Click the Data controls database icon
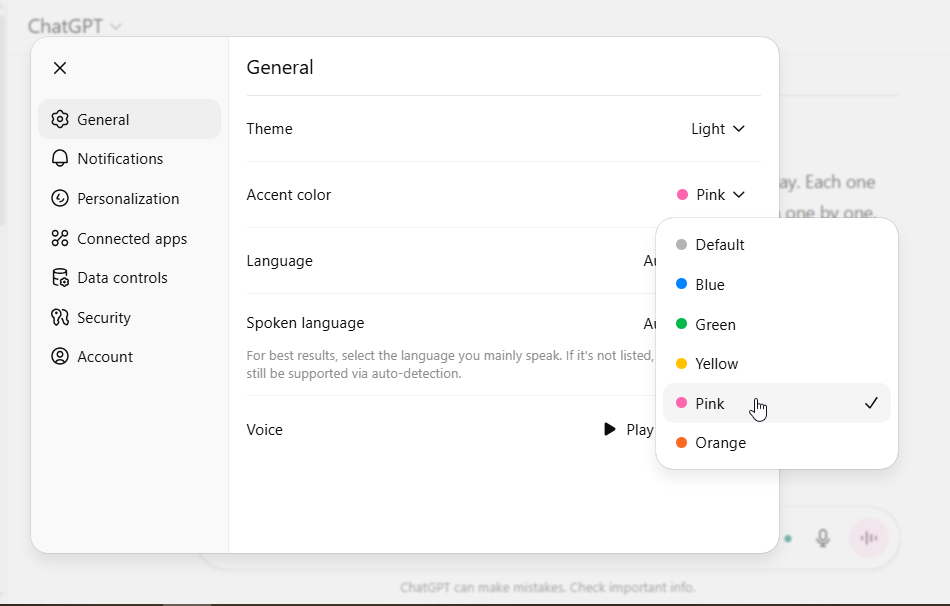This screenshot has height=606, width=950. [x=60, y=278]
